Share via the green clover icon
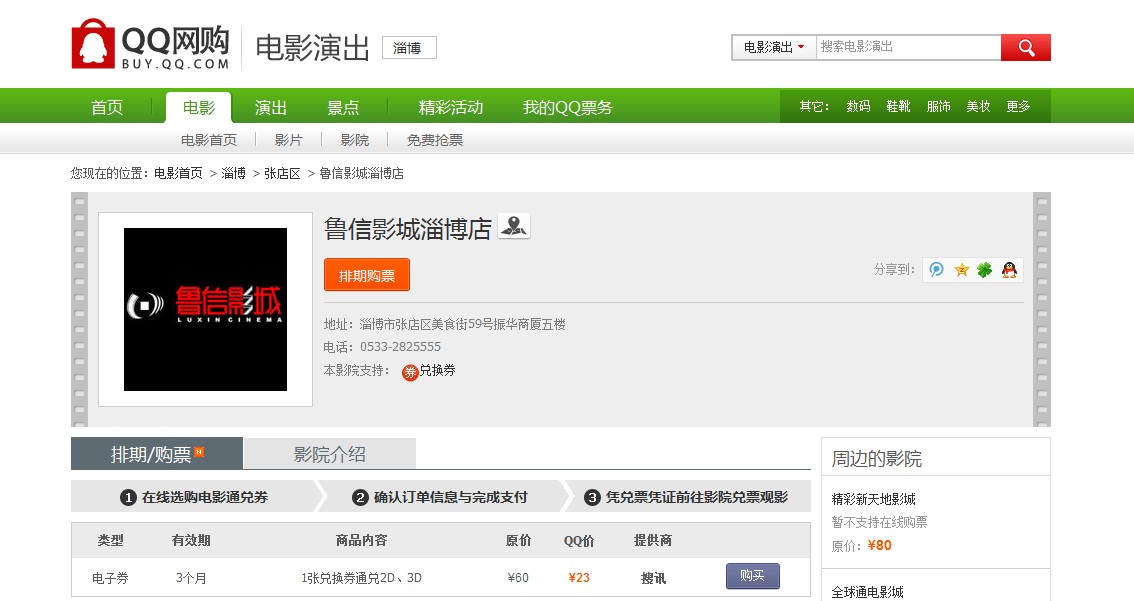 [984, 270]
